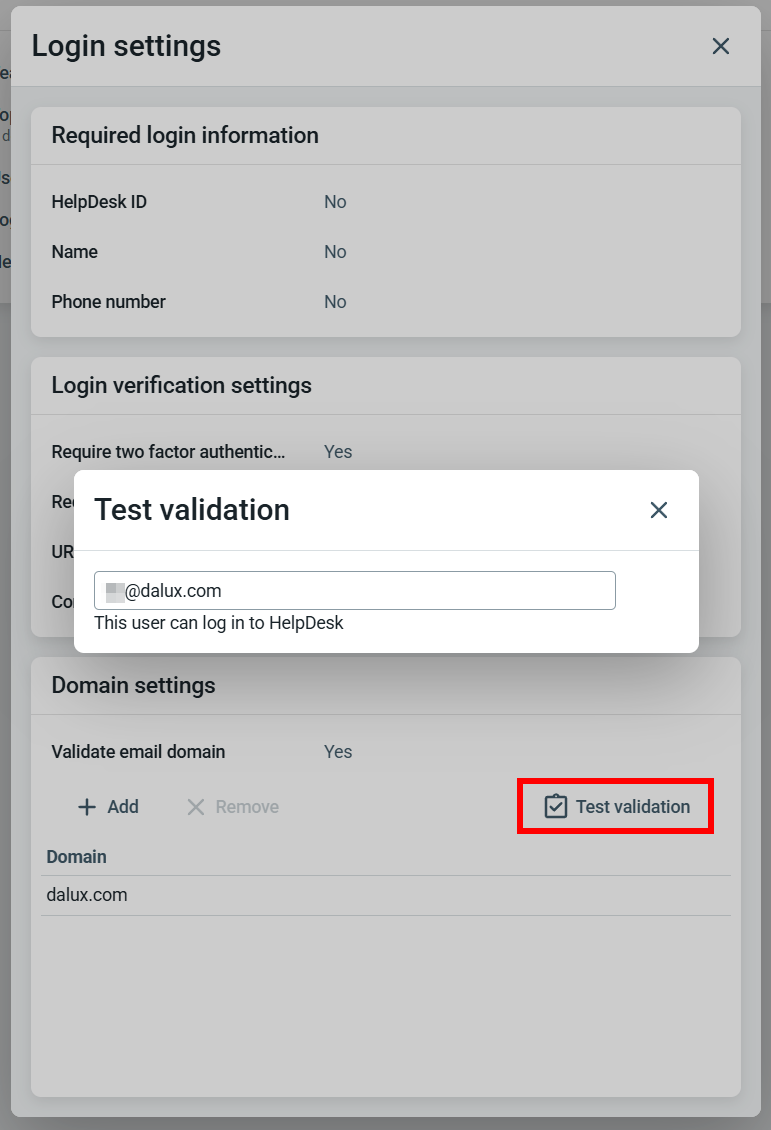Click the X icon on Login settings dialog
This screenshot has width=771, height=1130.
[720, 46]
